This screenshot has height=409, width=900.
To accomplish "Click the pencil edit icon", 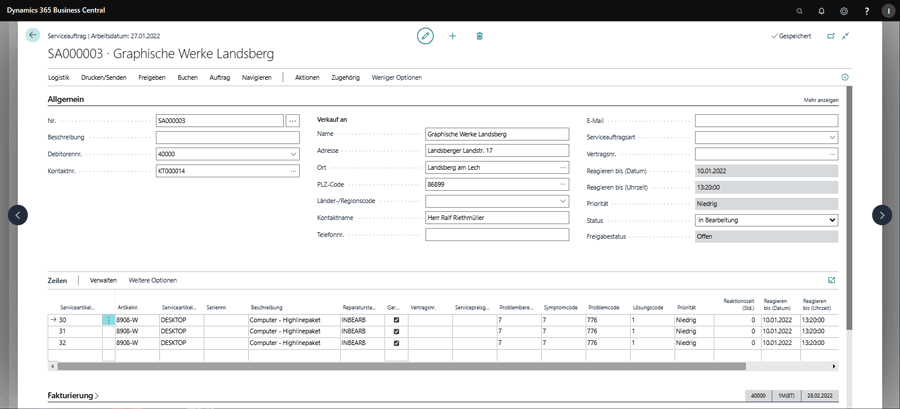I will 425,36.
